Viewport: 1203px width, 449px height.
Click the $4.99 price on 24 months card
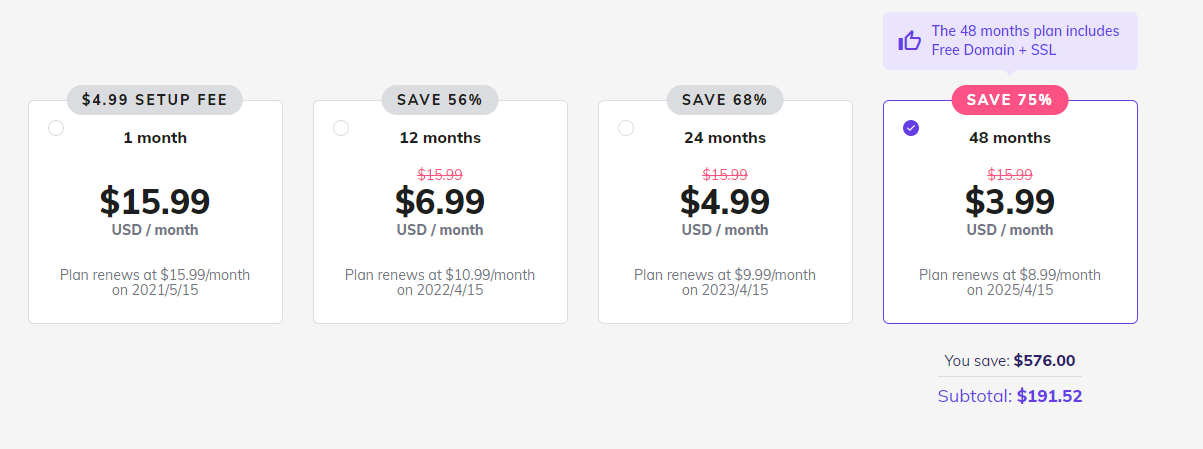tap(725, 201)
